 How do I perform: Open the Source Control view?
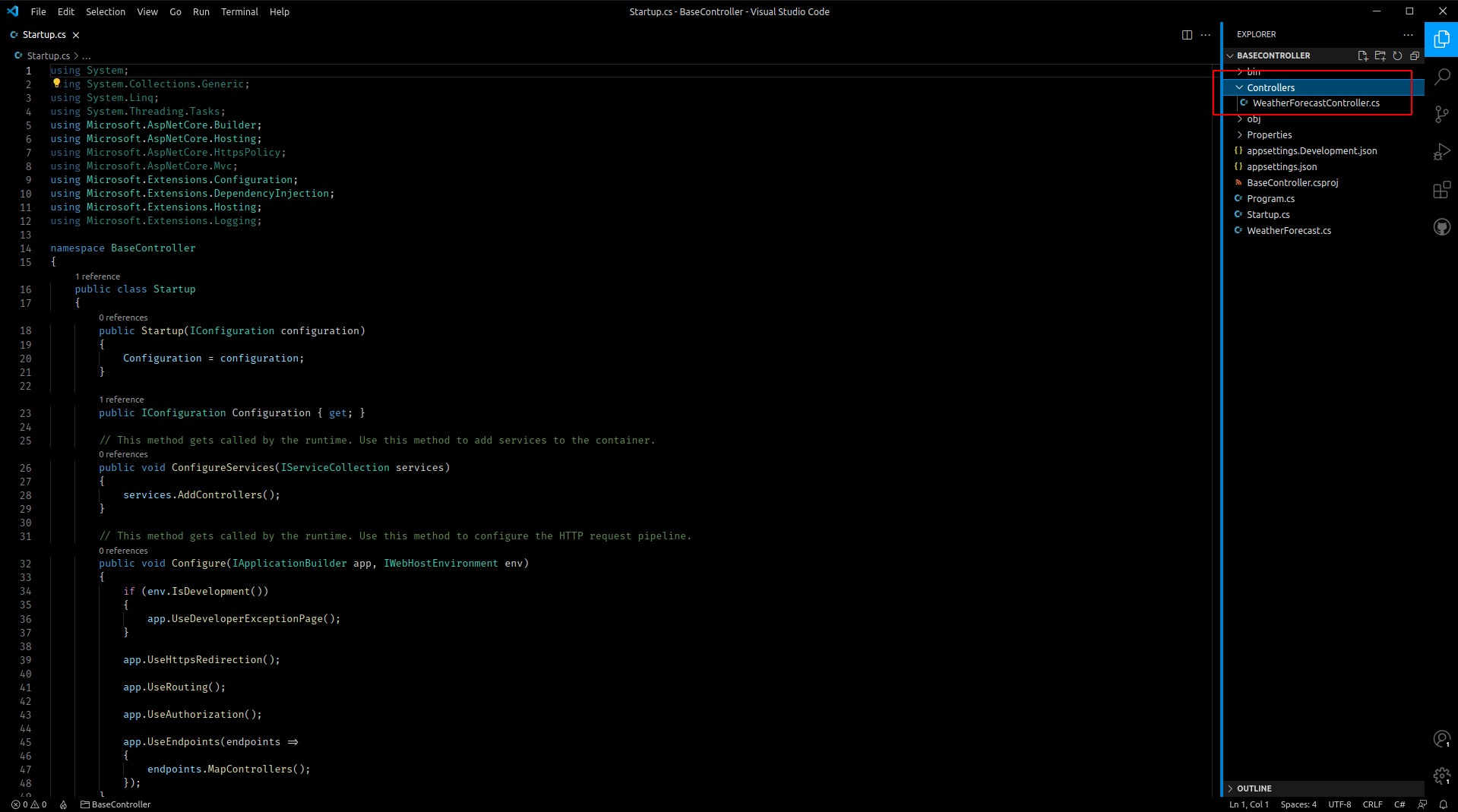[1441, 114]
